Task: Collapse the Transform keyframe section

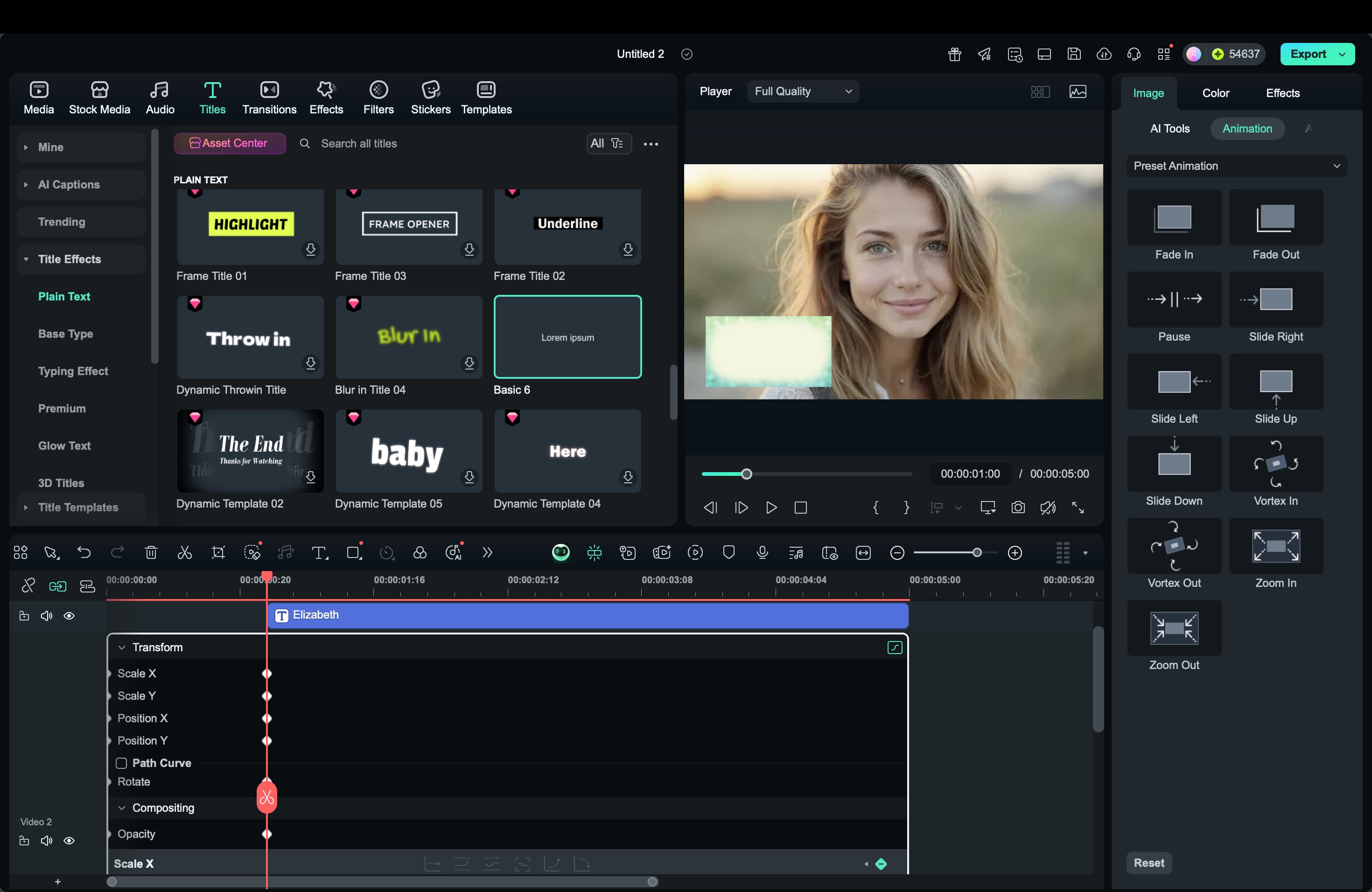Action: [122, 648]
